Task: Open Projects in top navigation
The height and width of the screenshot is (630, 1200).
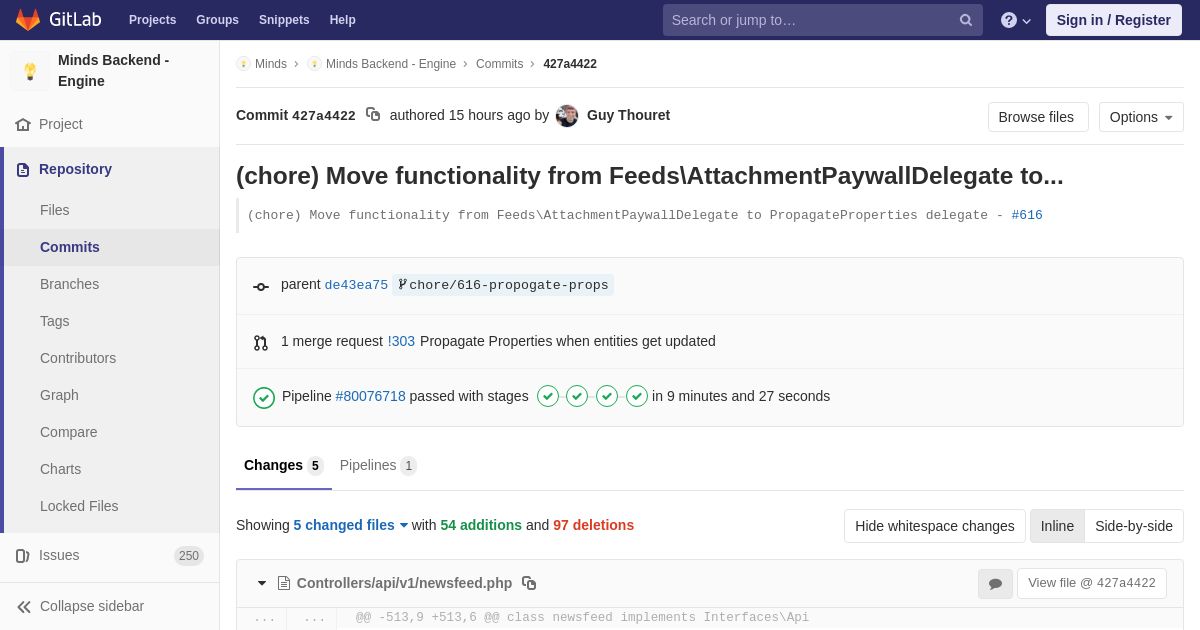Action: click(152, 20)
